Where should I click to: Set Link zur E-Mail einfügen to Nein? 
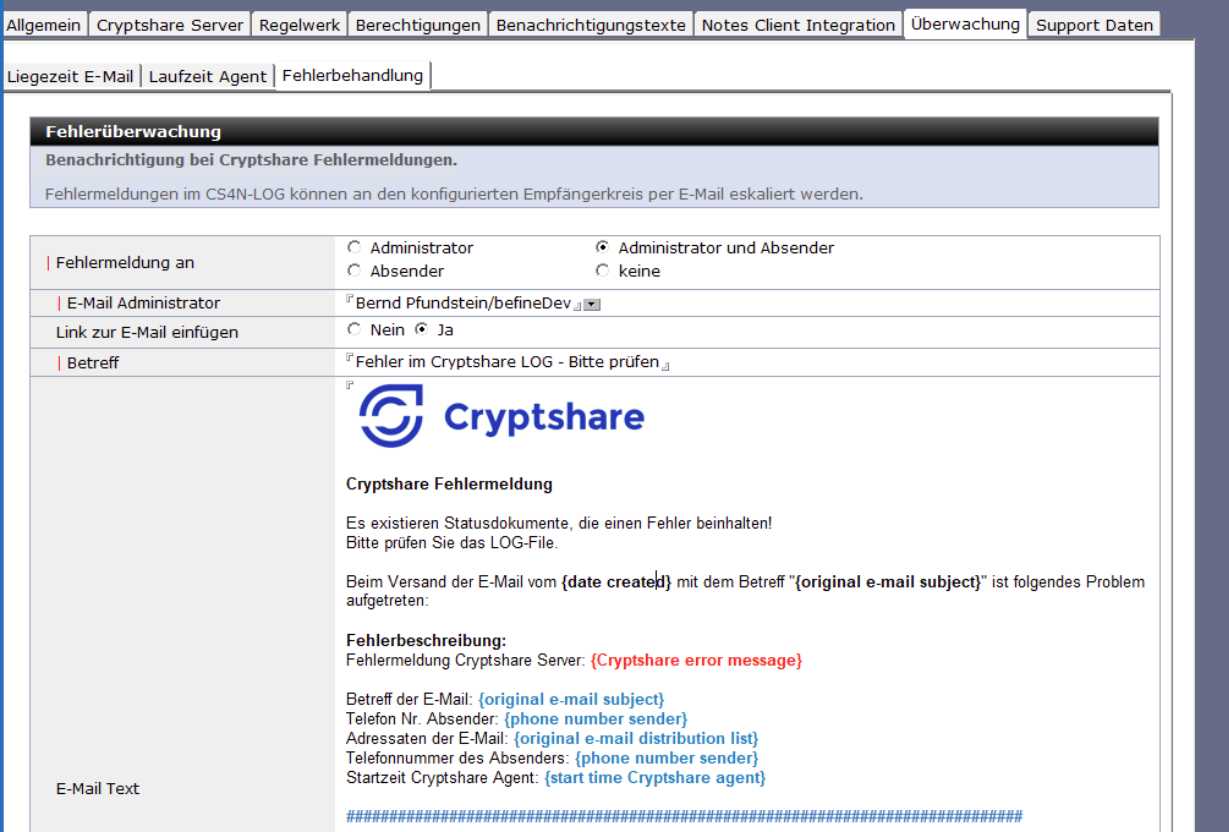353,330
